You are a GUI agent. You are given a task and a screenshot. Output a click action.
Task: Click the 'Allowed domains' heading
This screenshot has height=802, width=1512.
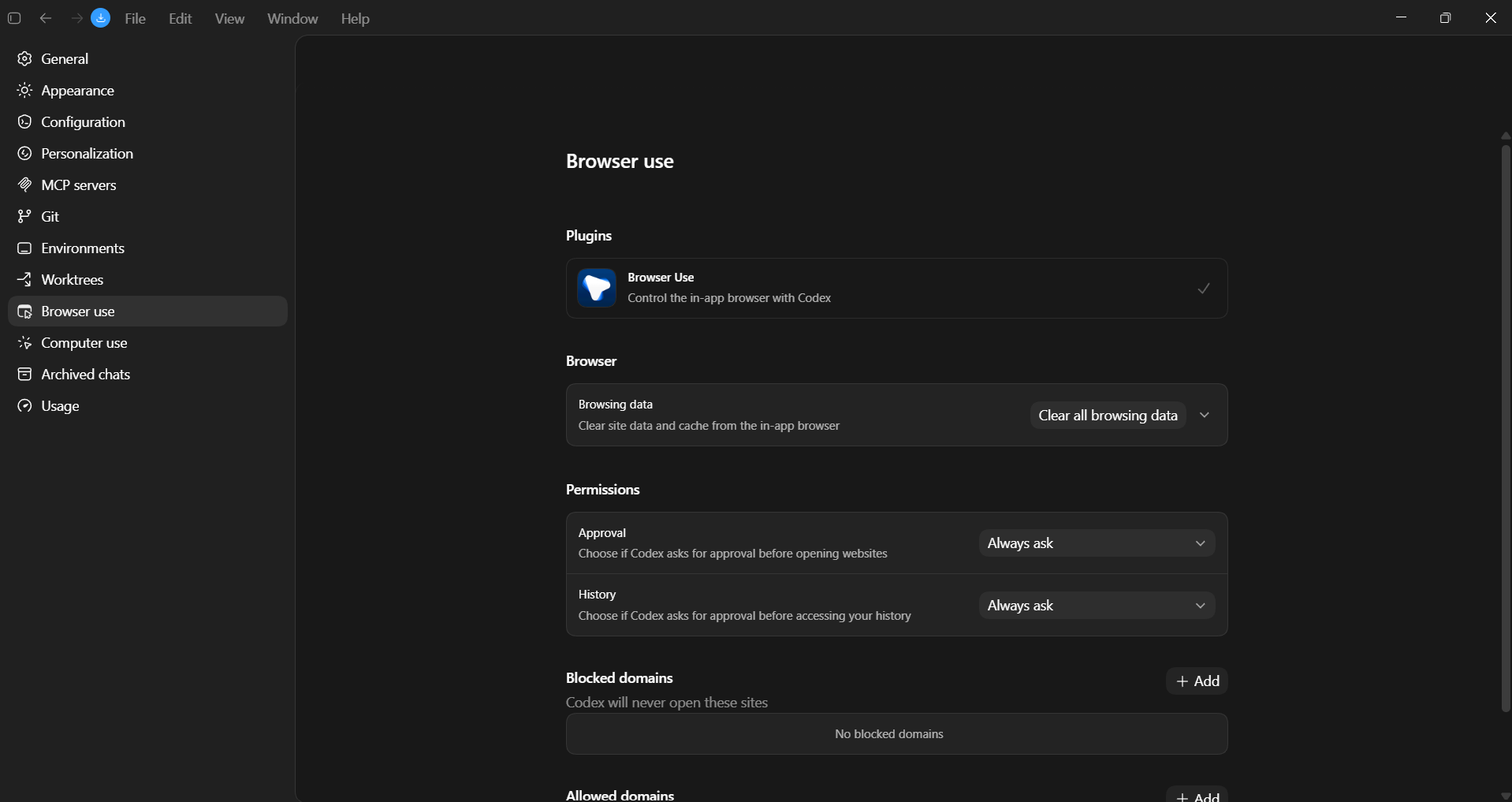pos(620,795)
